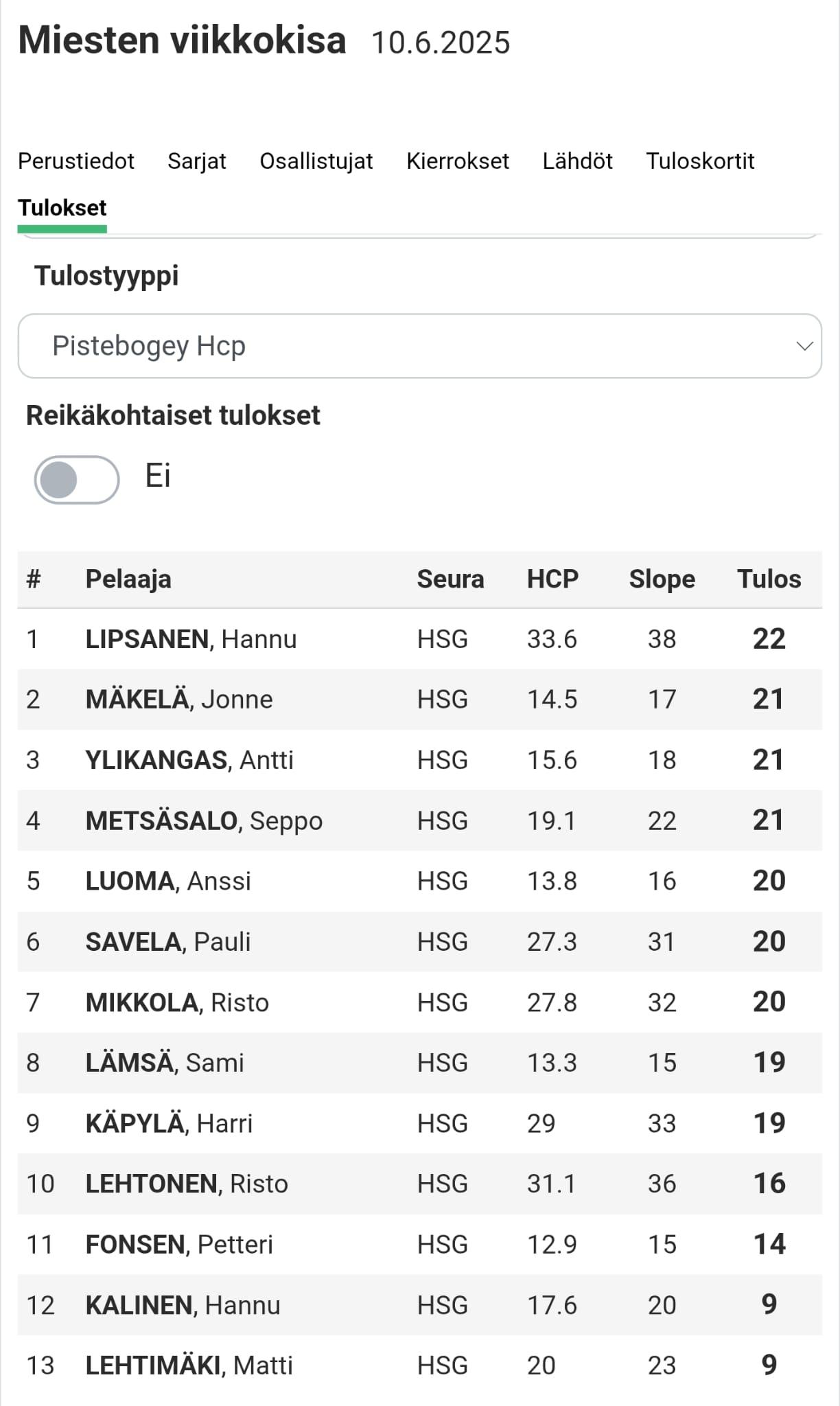840x1406 pixels.
Task: Select player MÄKELÄ, Jonne
Action: pos(178,700)
